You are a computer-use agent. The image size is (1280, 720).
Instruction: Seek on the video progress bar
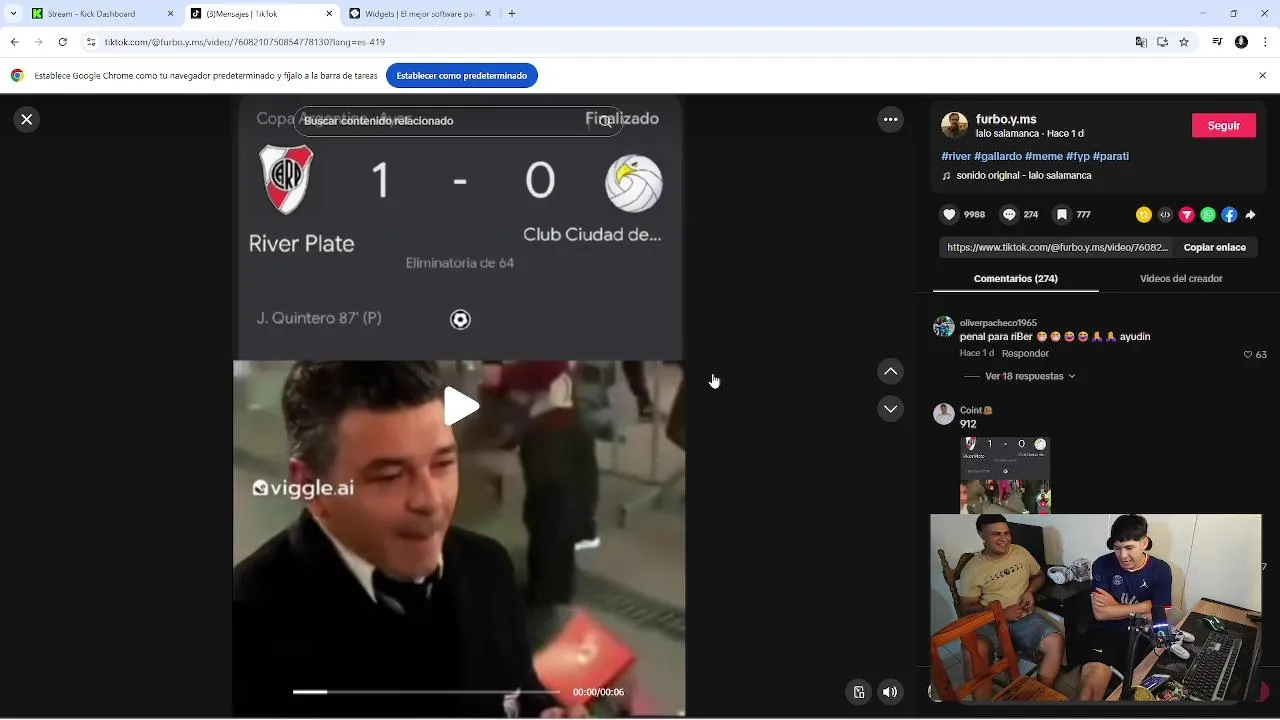pos(426,691)
